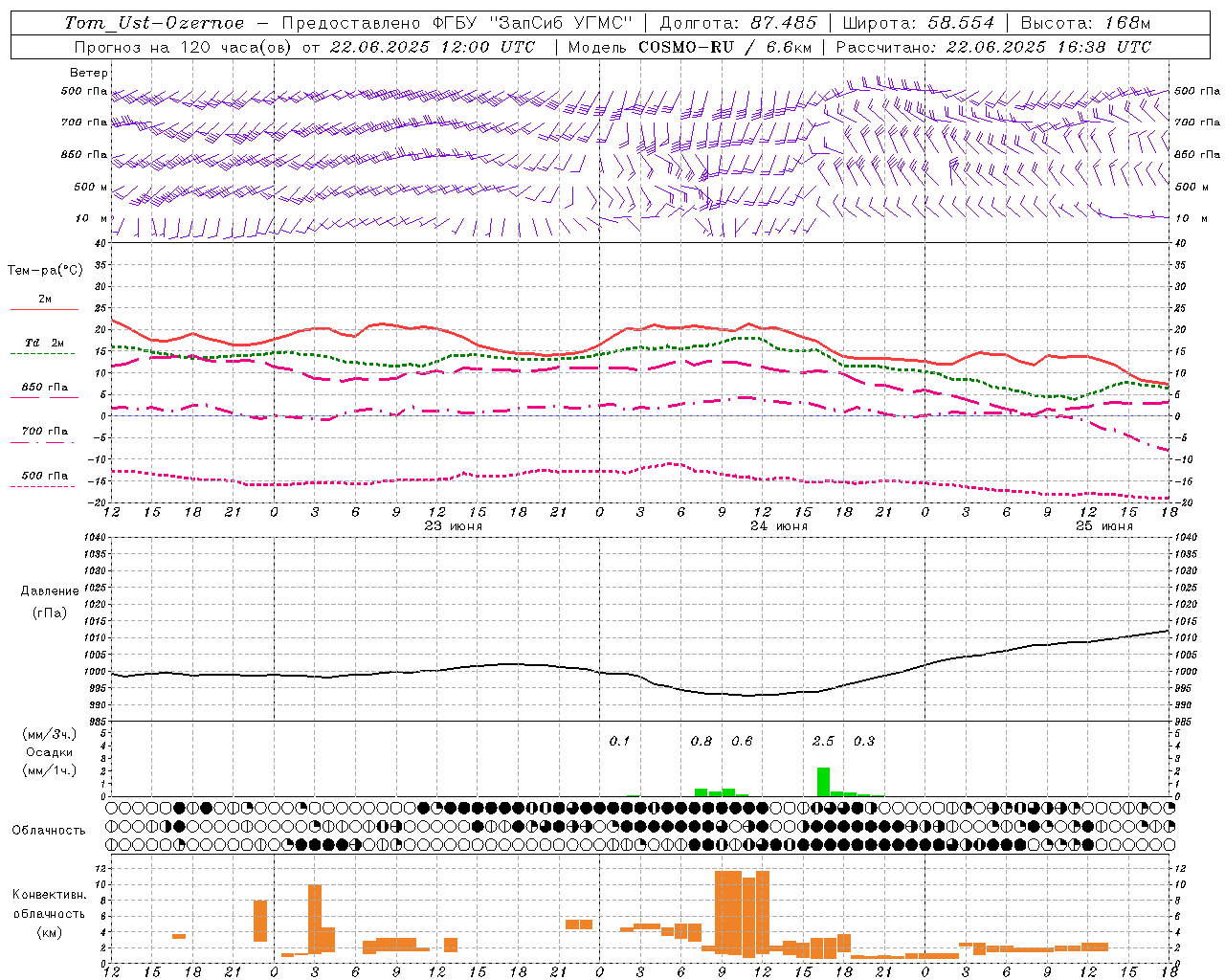This screenshot has height=980, width=1225.
Task: Select the model label COSMO-RU / 6.6км
Action: point(726,47)
